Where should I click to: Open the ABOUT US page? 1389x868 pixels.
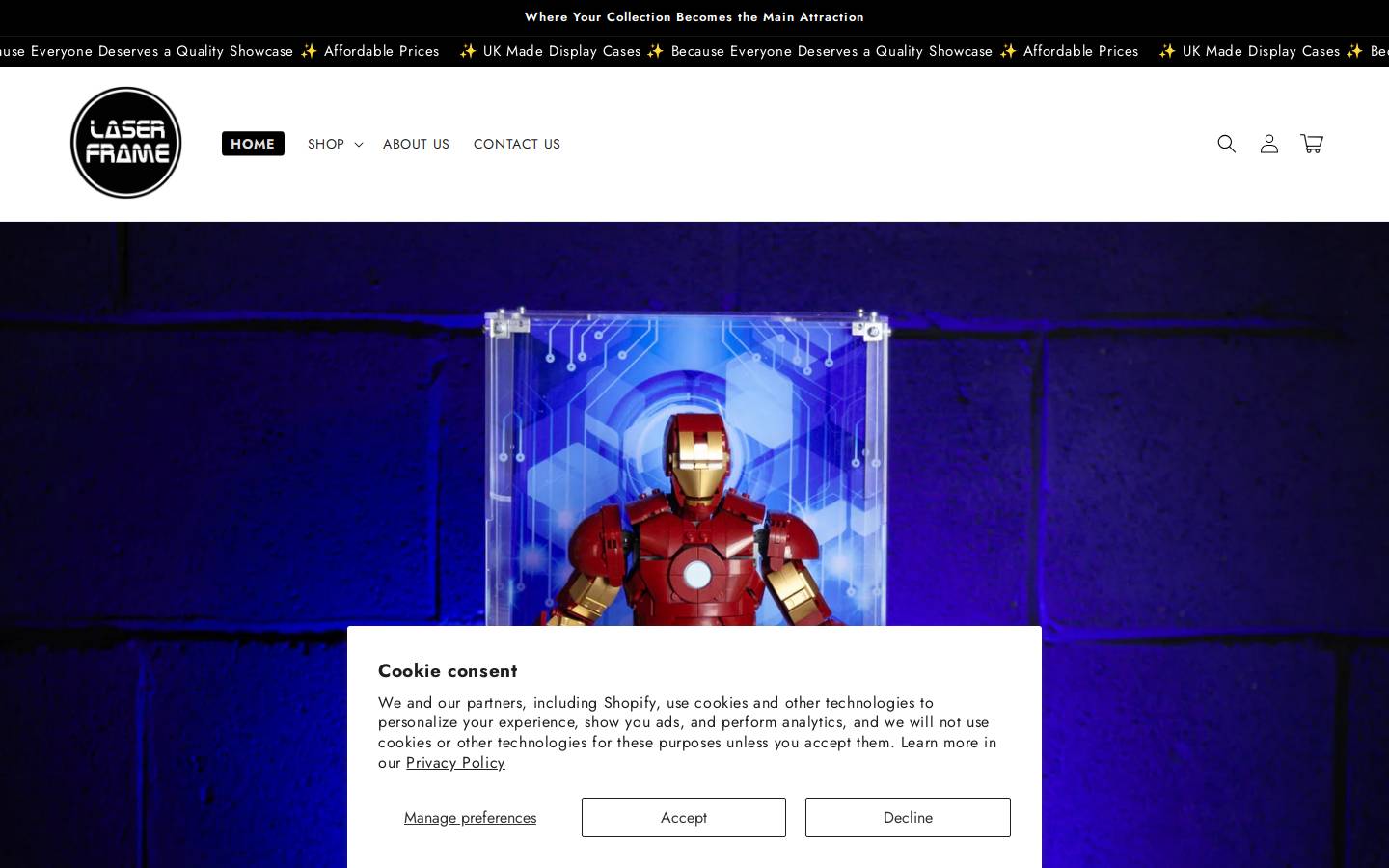click(x=416, y=144)
